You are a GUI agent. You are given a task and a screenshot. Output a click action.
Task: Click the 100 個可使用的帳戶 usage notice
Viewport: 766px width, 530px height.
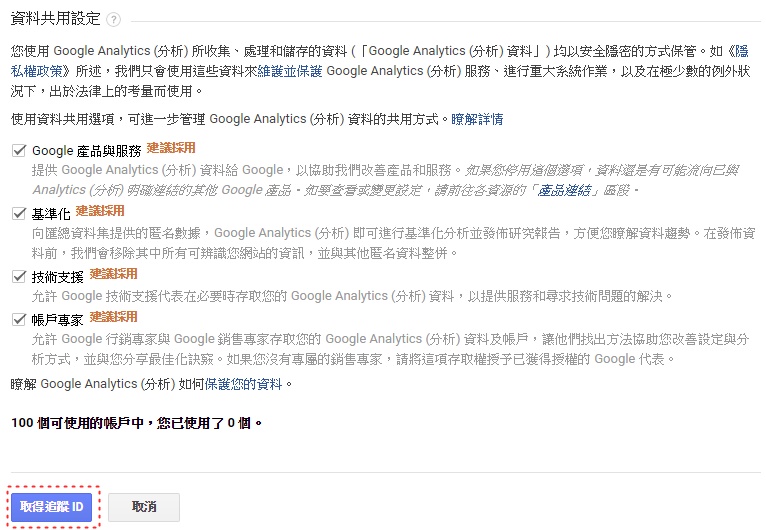pyautogui.click(x=136, y=423)
